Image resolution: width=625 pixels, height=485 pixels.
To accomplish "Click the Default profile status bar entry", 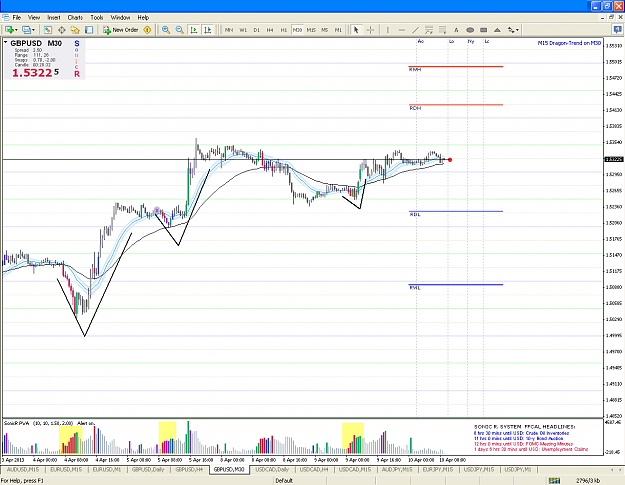I will point(284,481).
